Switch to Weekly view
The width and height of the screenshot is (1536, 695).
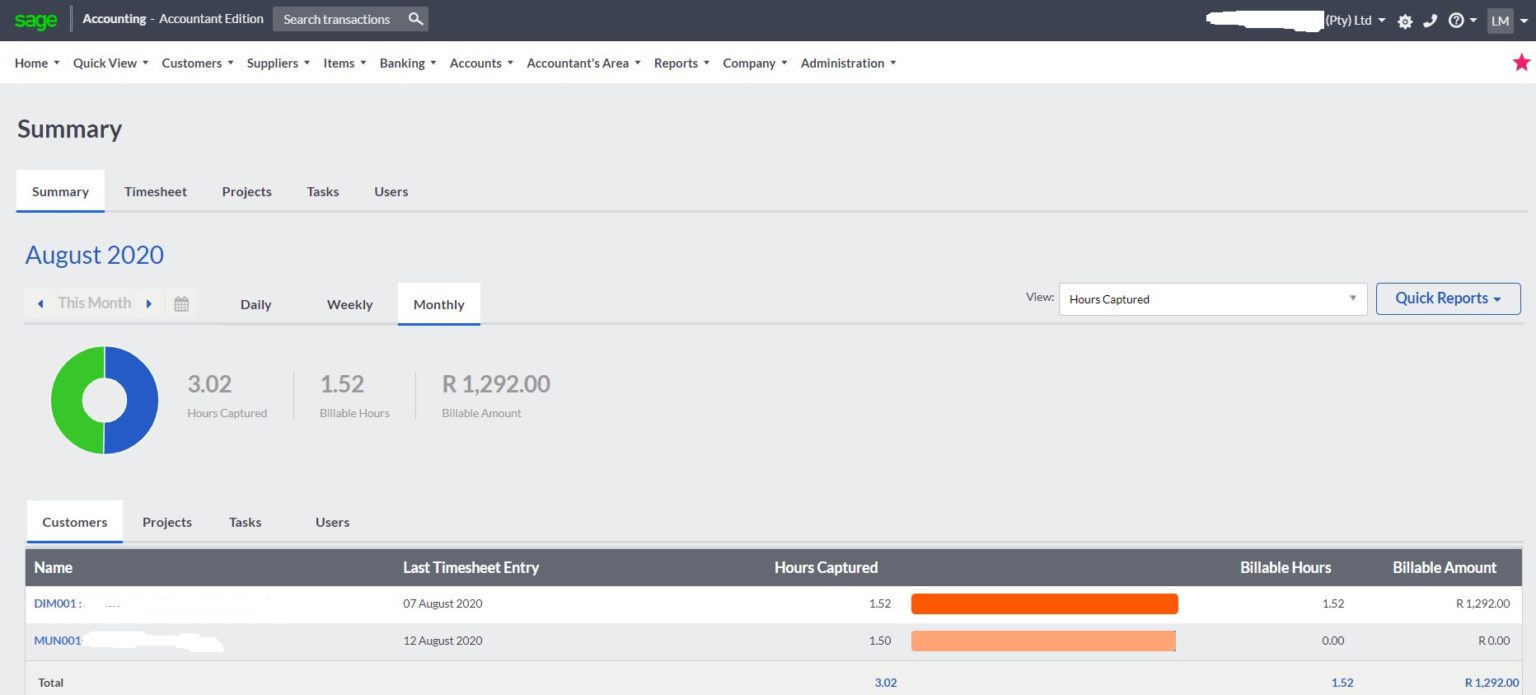pos(348,304)
